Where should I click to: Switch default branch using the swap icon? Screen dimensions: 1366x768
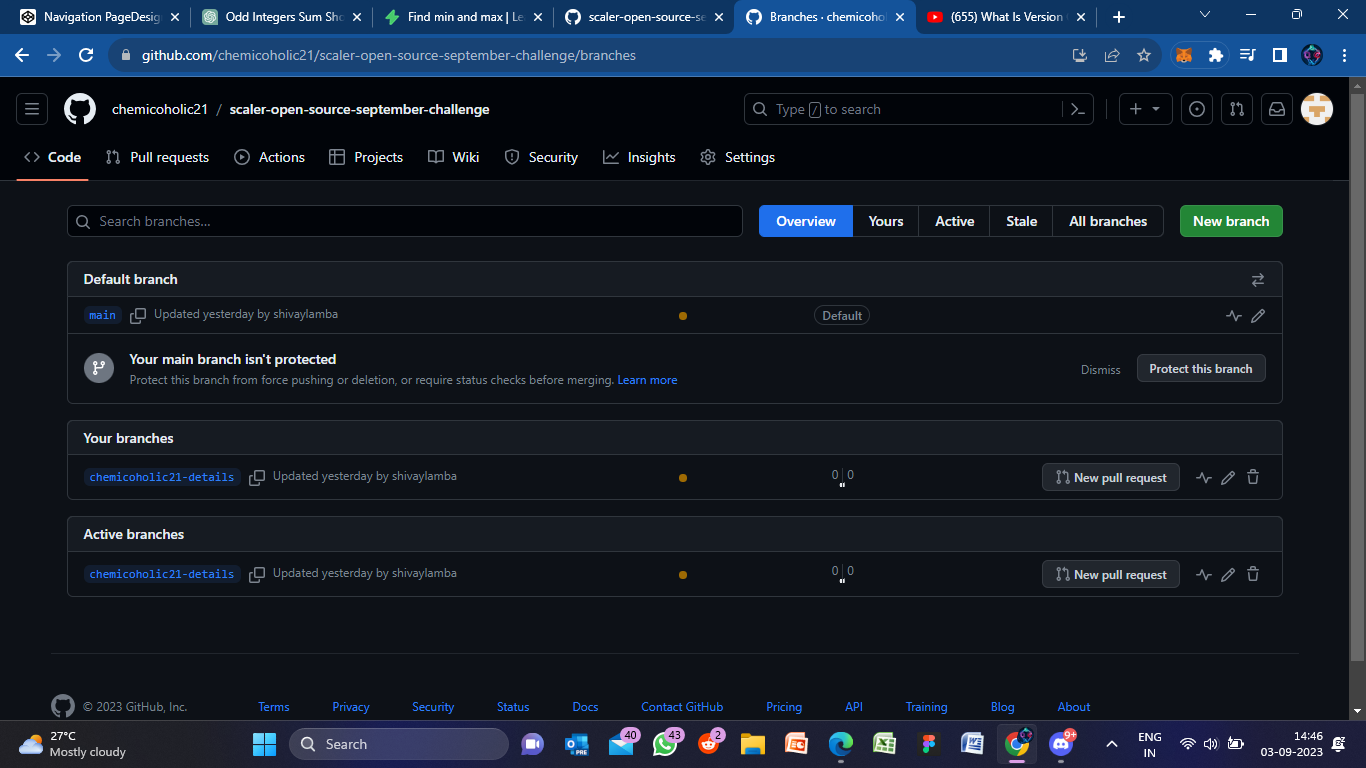click(x=1258, y=279)
